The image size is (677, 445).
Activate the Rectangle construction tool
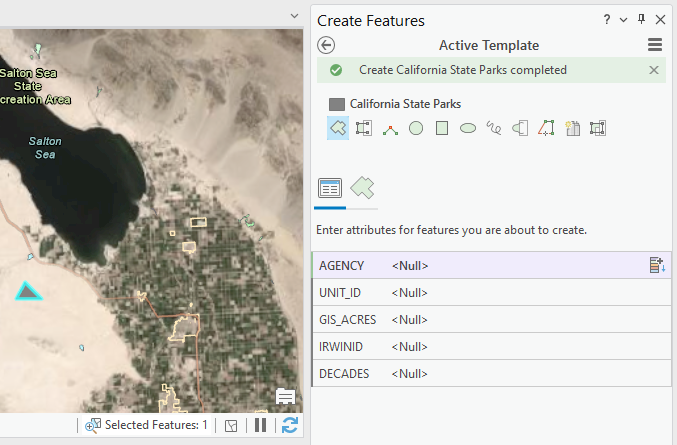coord(442,128)
